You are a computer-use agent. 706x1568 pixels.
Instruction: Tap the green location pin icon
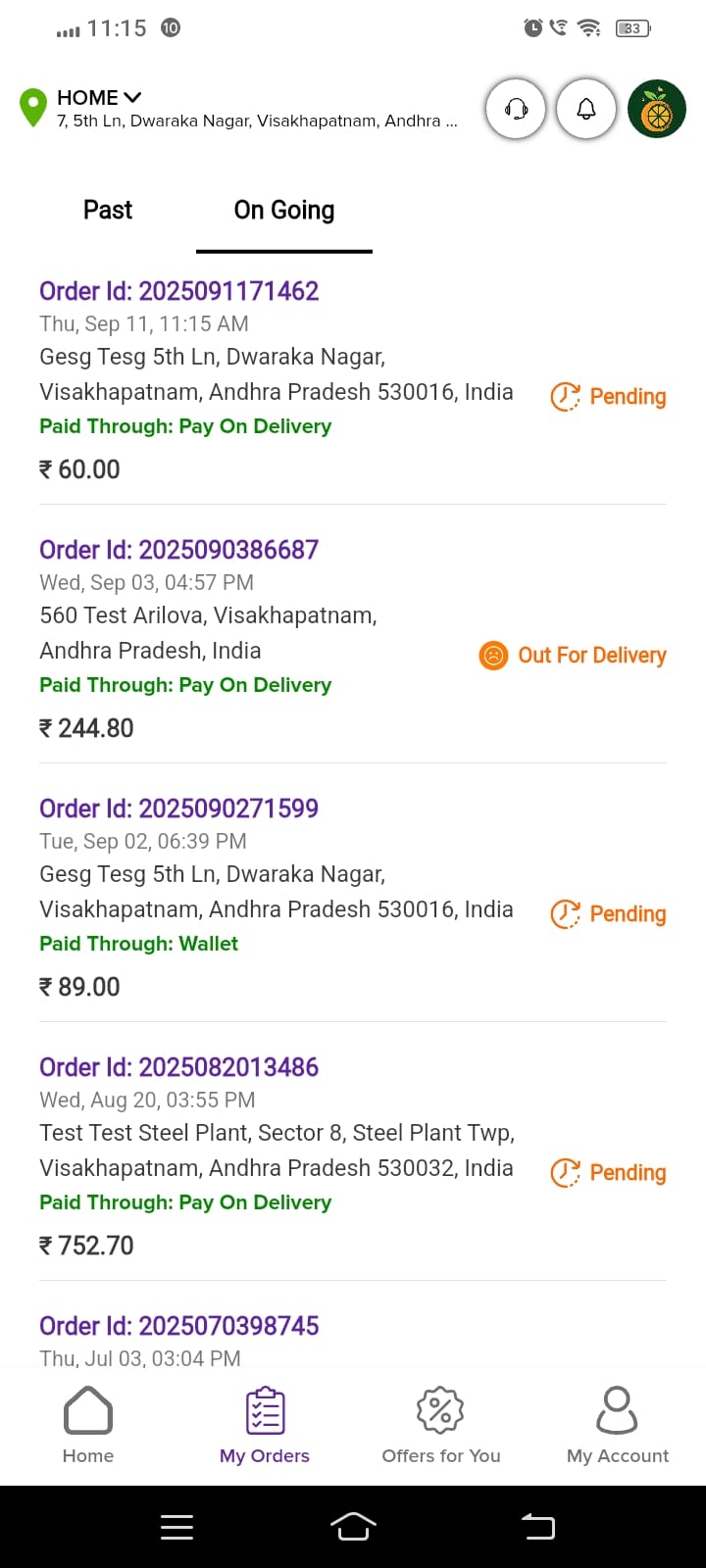33,108
